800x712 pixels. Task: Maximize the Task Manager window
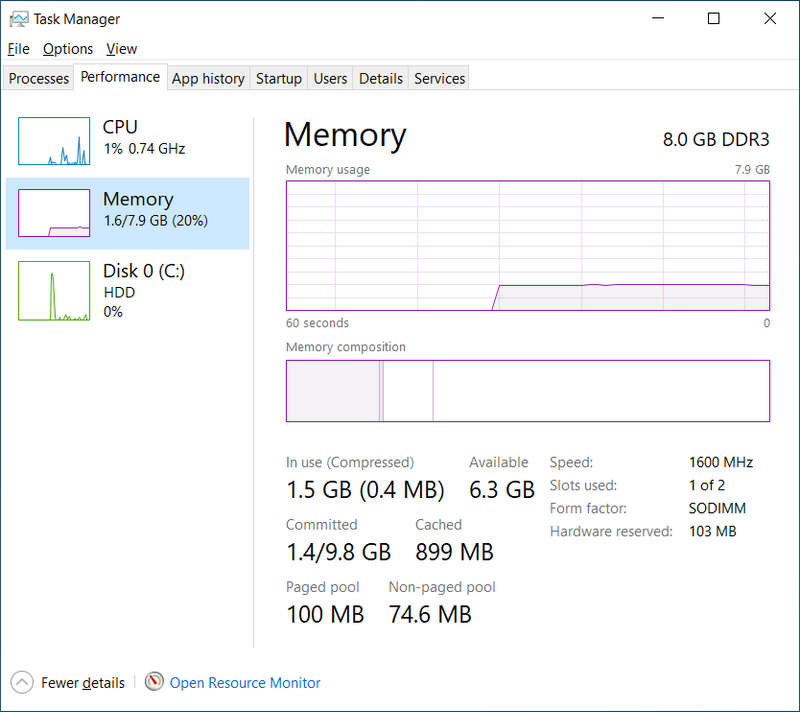point(714,18)
